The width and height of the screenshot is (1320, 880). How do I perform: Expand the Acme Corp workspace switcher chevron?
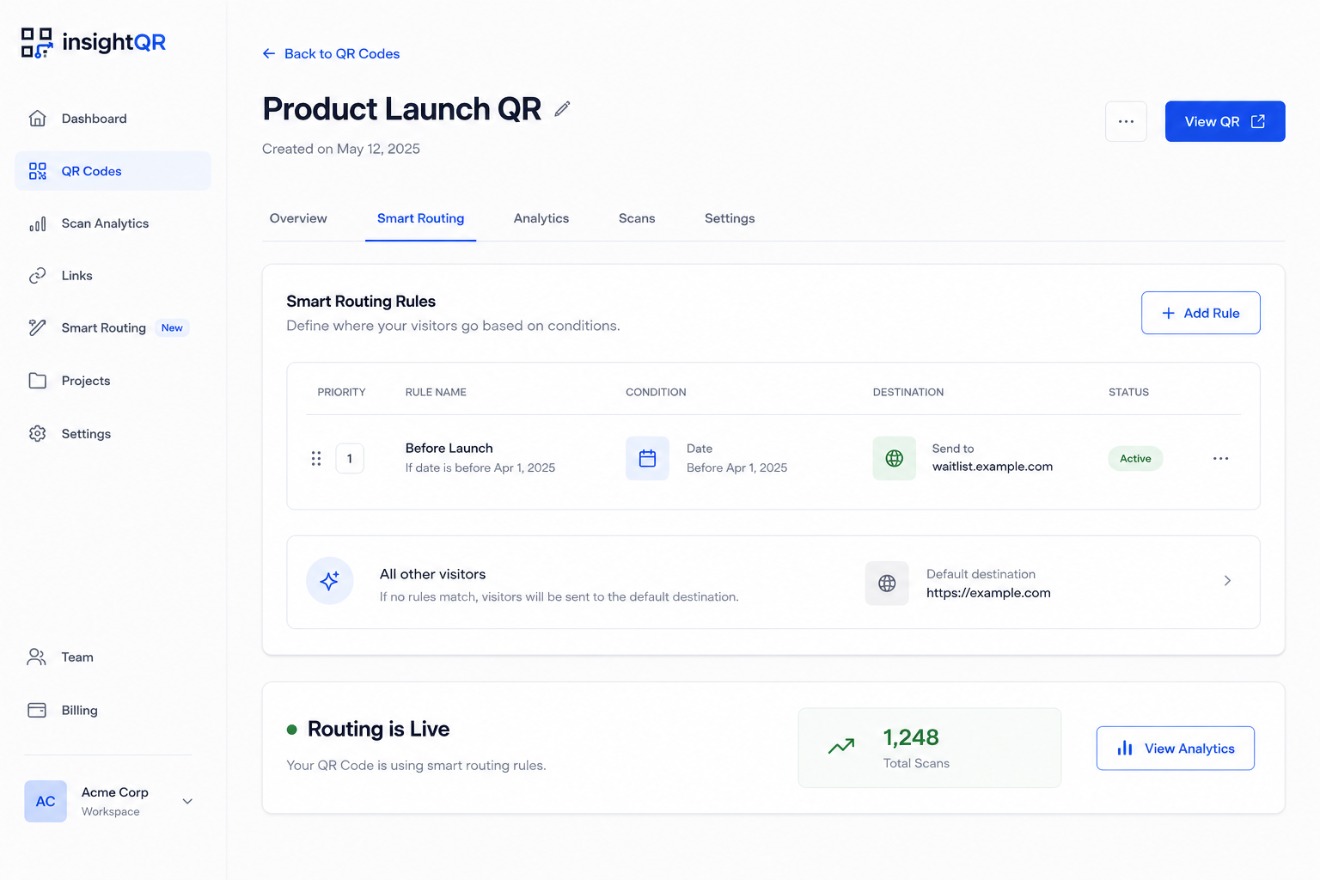coord(187,801)
